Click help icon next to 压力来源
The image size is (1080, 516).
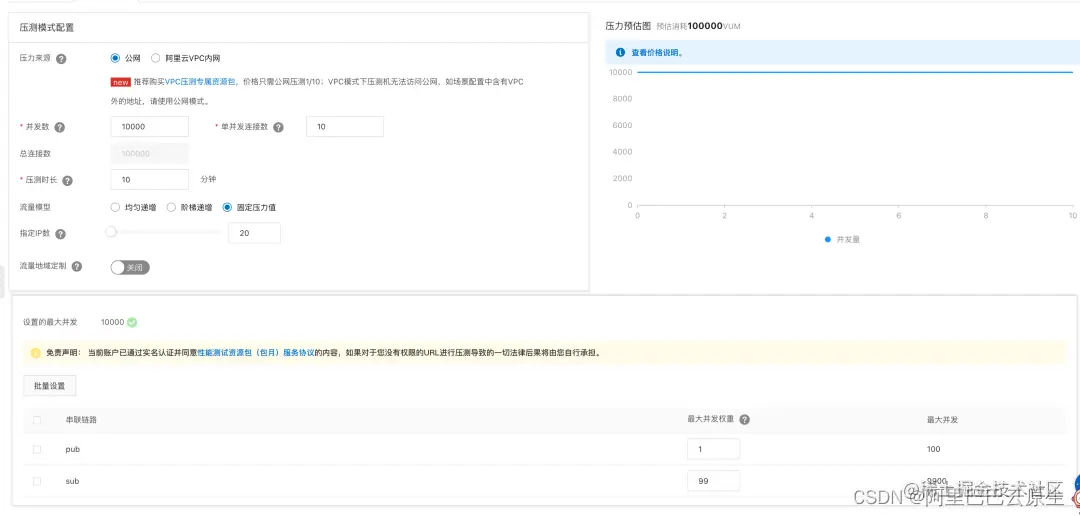coord(61,59)
